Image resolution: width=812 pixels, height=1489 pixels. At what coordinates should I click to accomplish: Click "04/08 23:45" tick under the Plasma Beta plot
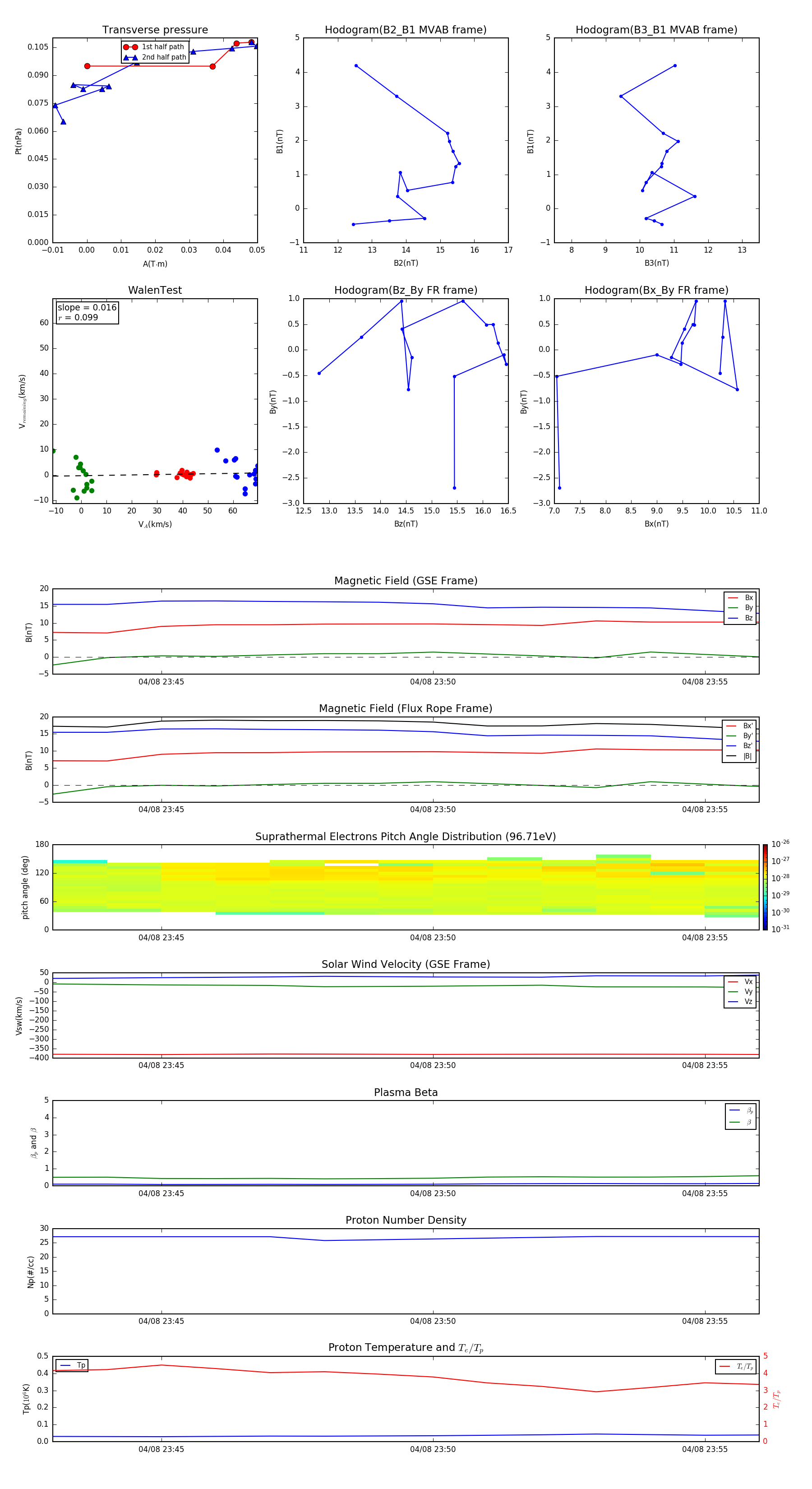pos(161,1193)
